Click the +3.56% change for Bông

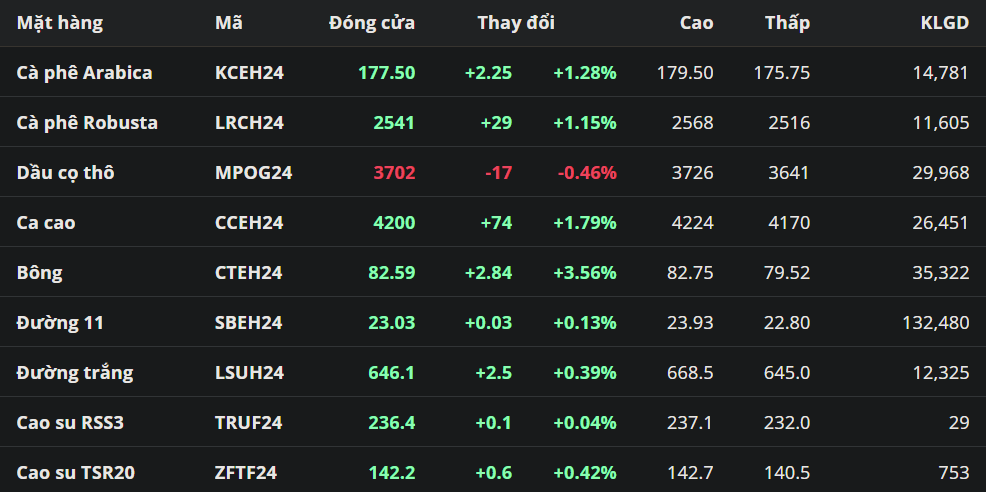click(x=584, y=272)
